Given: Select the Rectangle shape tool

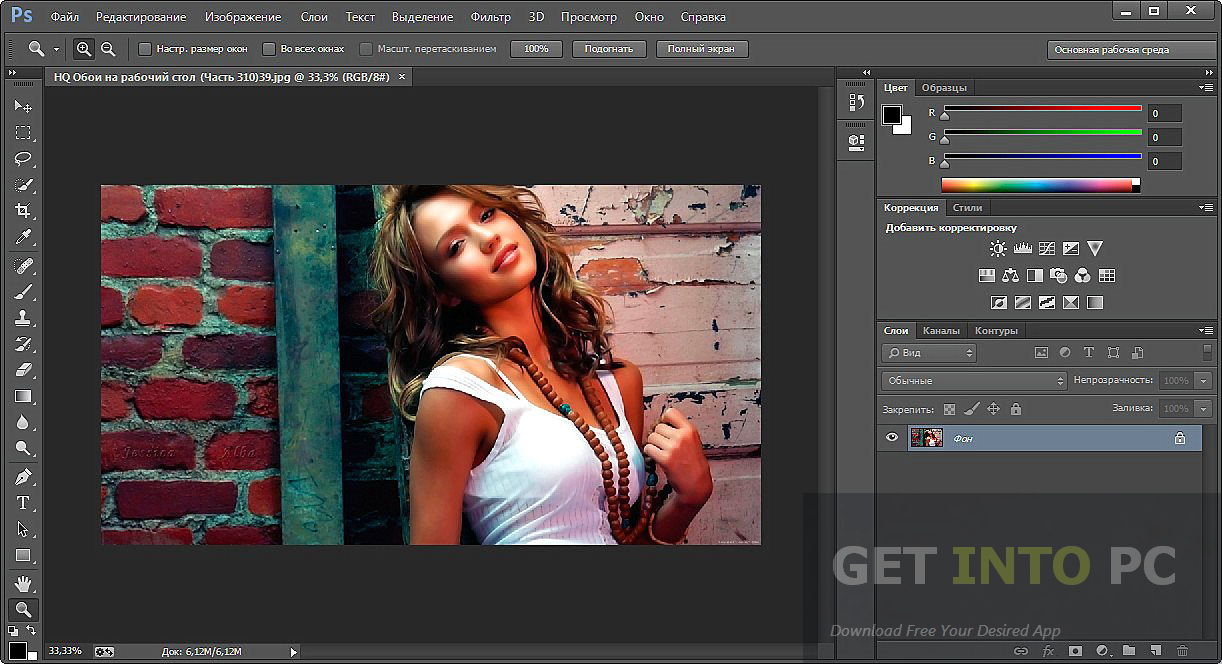Looking at the screenshot, I should click(22, 555).
